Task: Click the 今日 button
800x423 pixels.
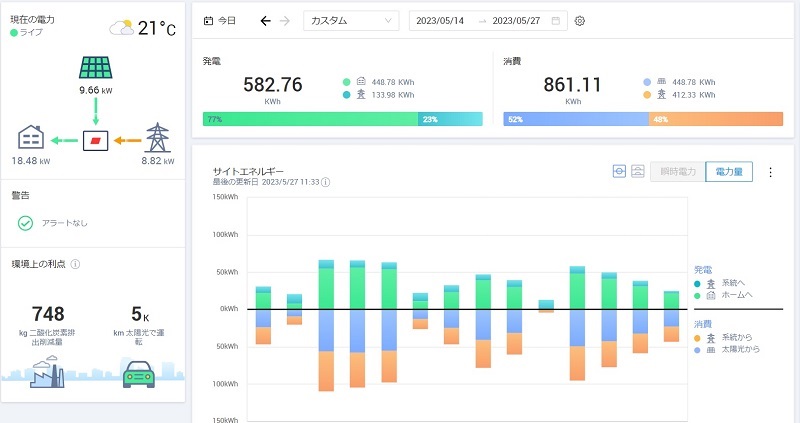Action: (220, 21)
